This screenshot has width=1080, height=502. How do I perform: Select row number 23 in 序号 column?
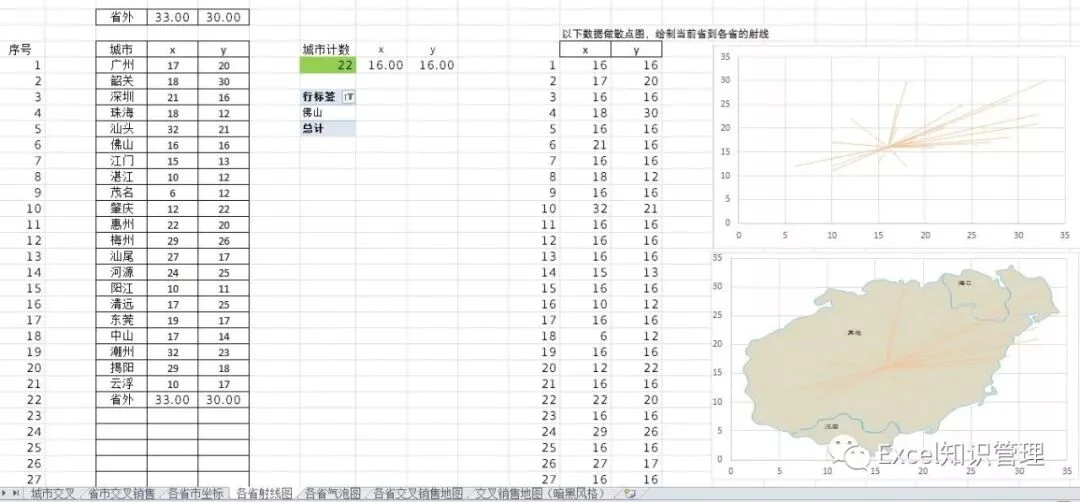tap(35, 415)
